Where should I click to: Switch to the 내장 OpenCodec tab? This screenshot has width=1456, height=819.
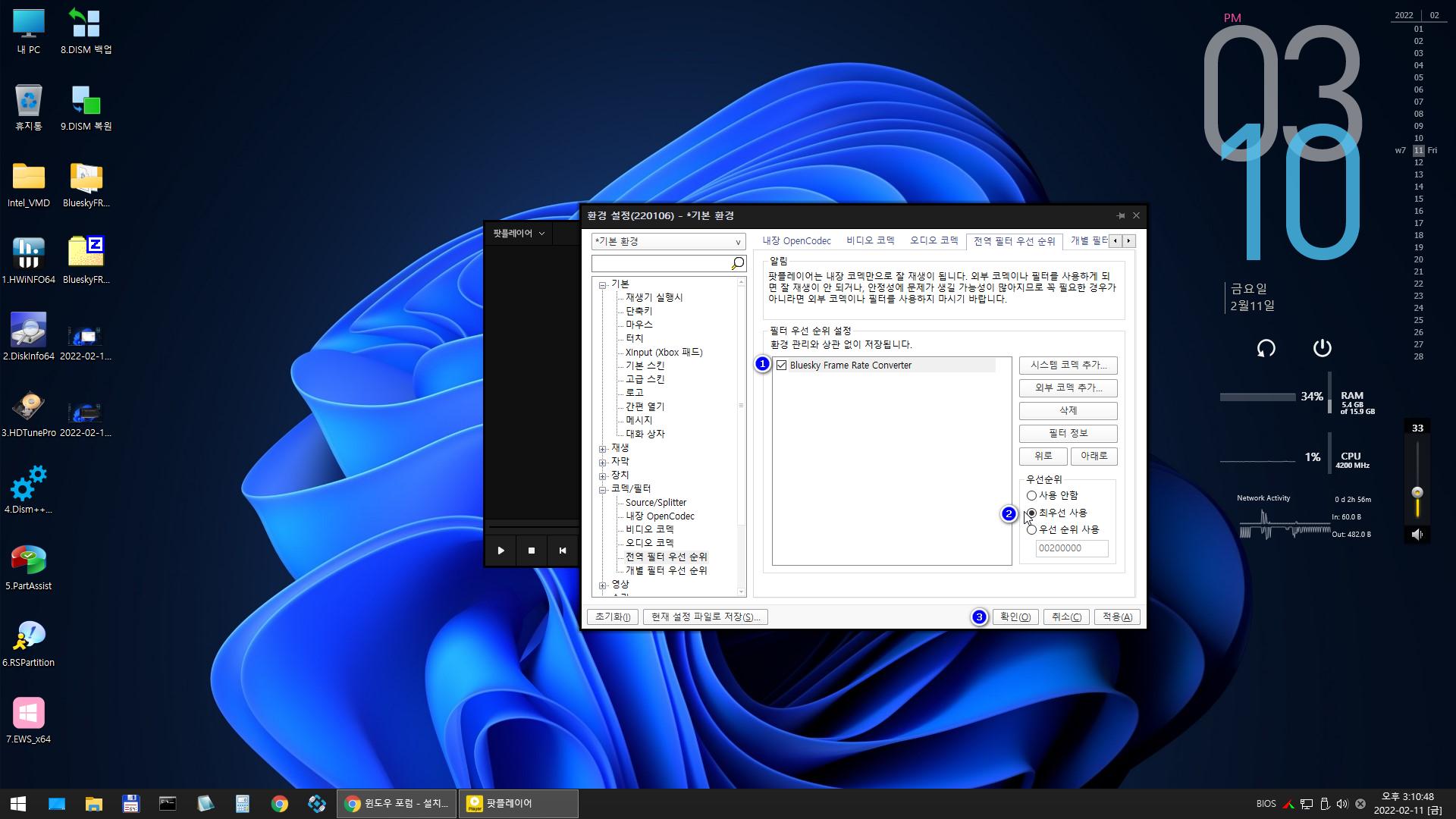pyautogui.click(x=796, y=241)
